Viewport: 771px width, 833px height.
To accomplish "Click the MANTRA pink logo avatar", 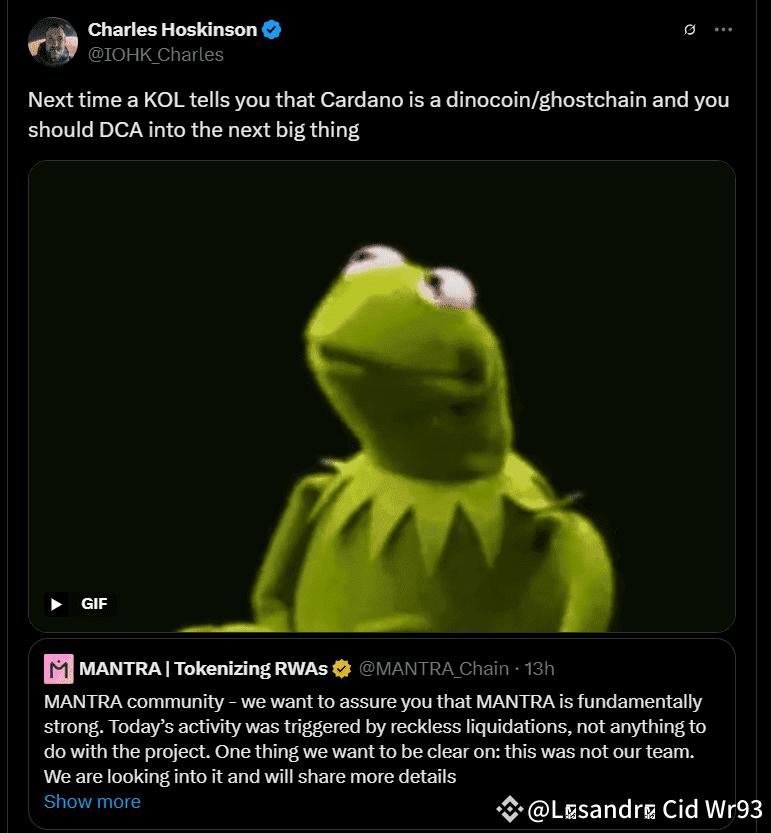I will (x=60, y=668).
